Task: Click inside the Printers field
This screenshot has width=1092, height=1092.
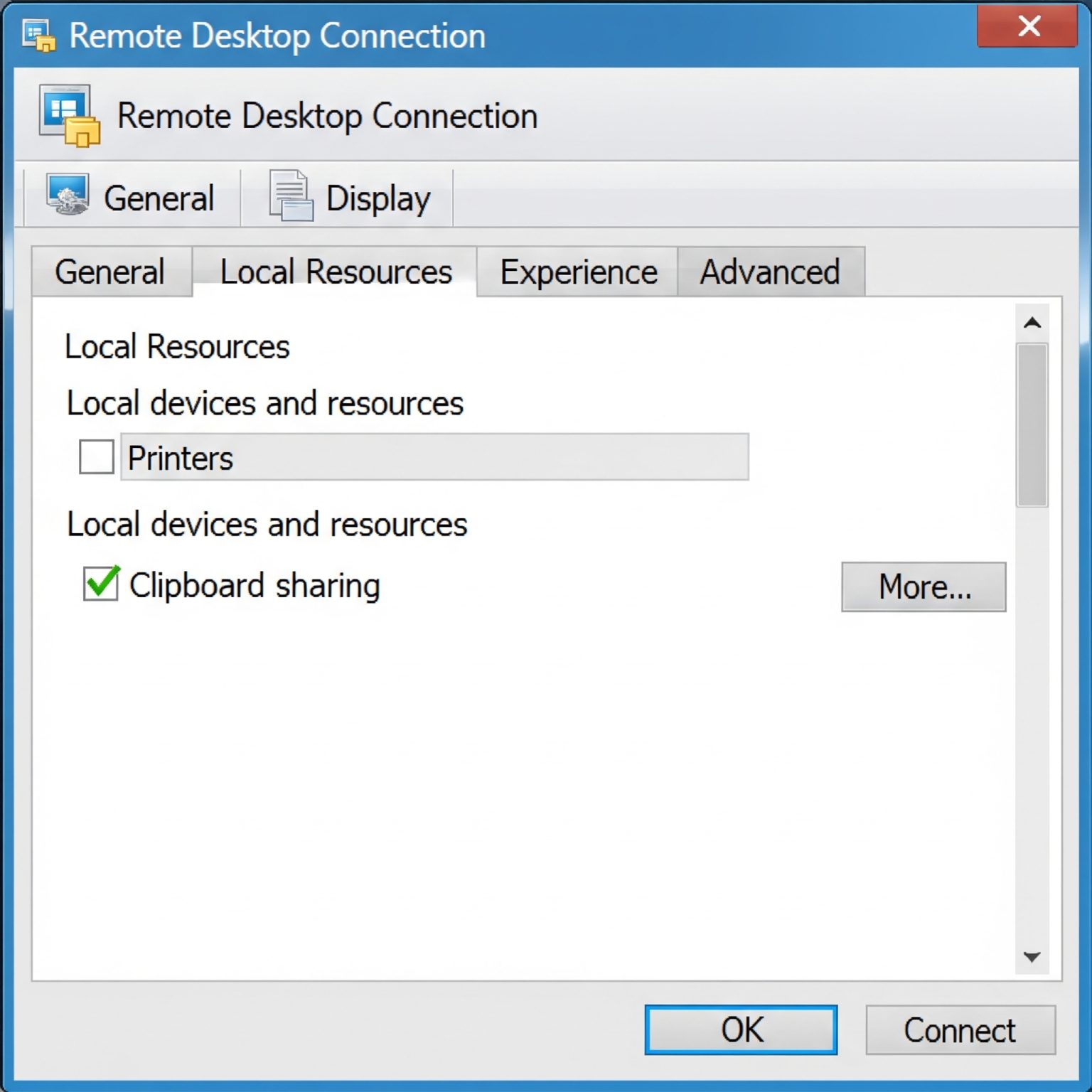Action: click(x=435, y=457)
